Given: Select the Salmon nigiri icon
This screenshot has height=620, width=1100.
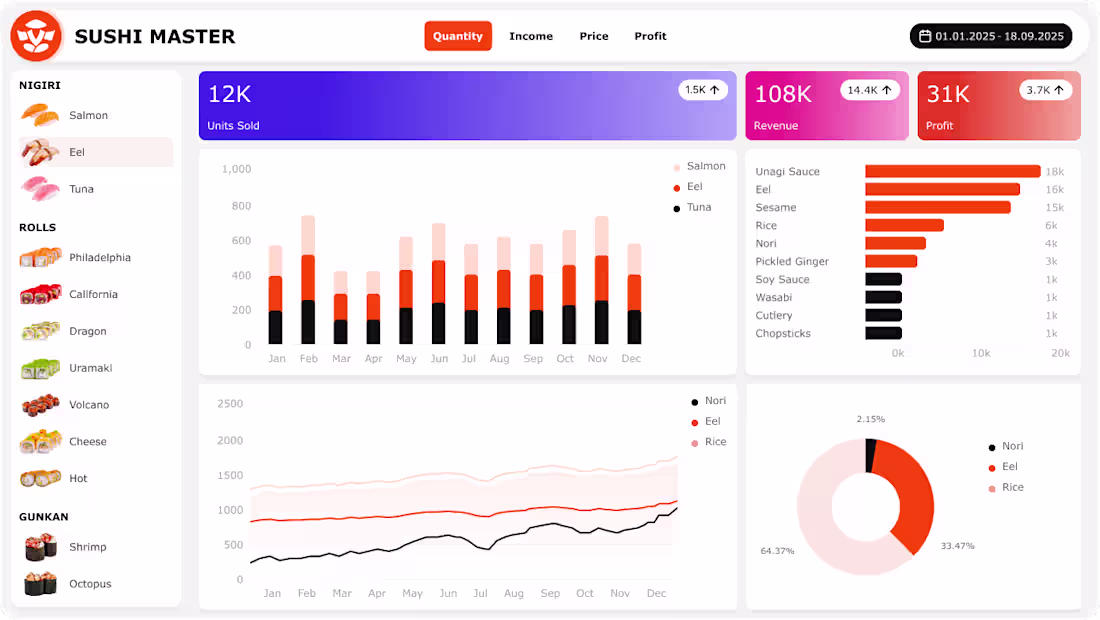Looking at the screenshot, I should [39, 115].
